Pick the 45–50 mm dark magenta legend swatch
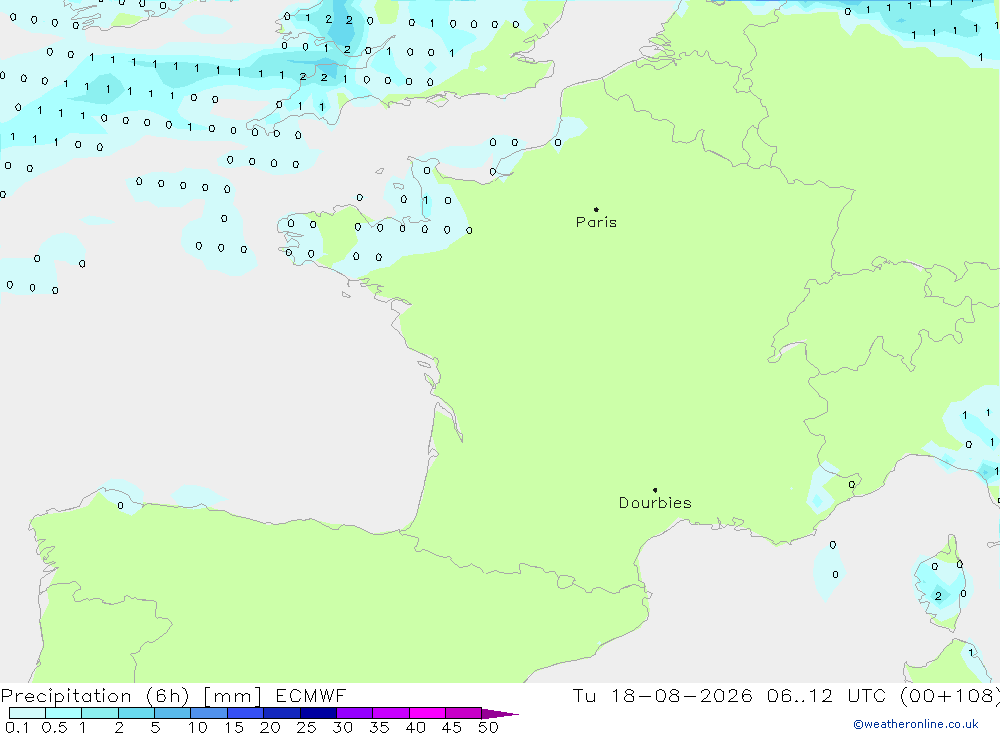 pos(463,713)
